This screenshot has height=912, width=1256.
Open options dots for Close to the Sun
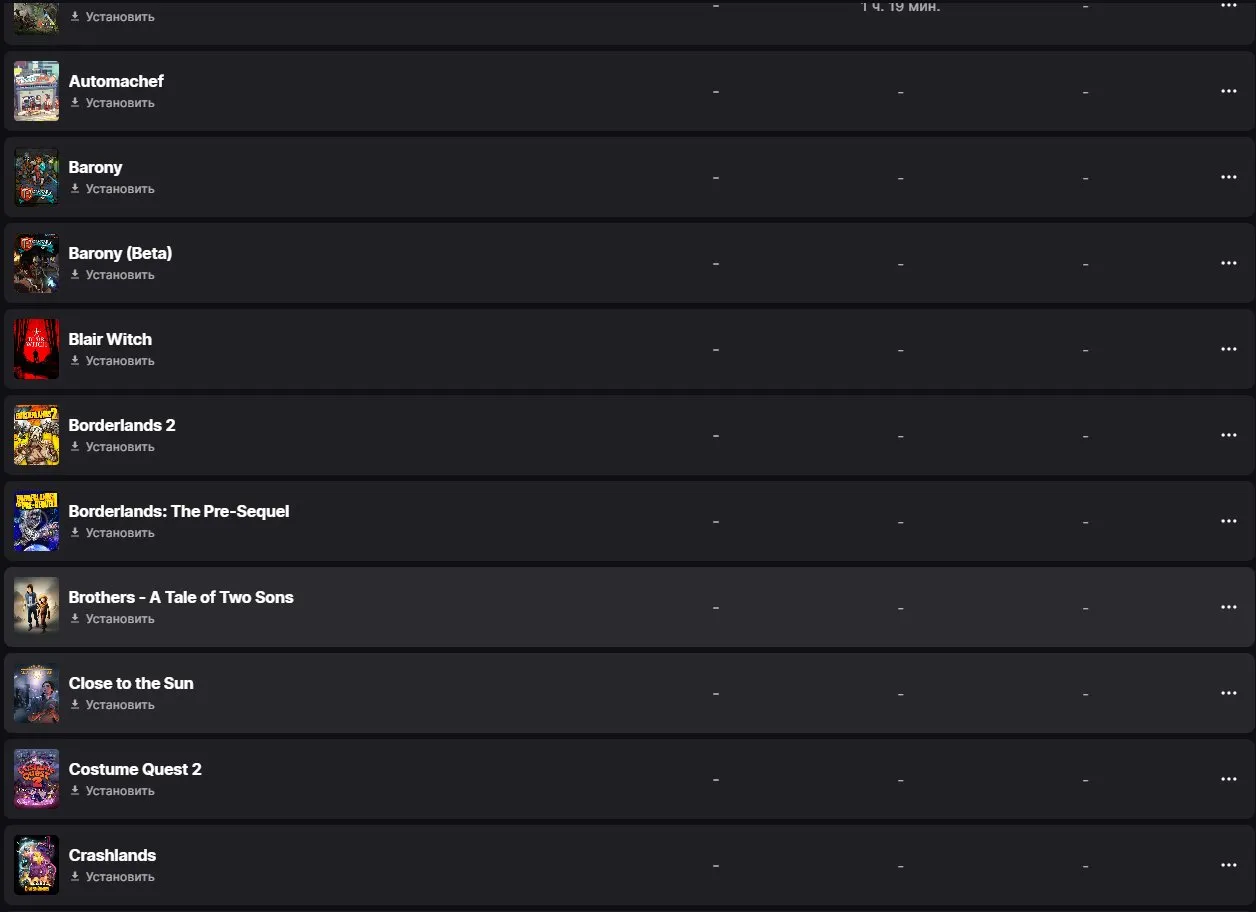click(x=1229, y=693)
